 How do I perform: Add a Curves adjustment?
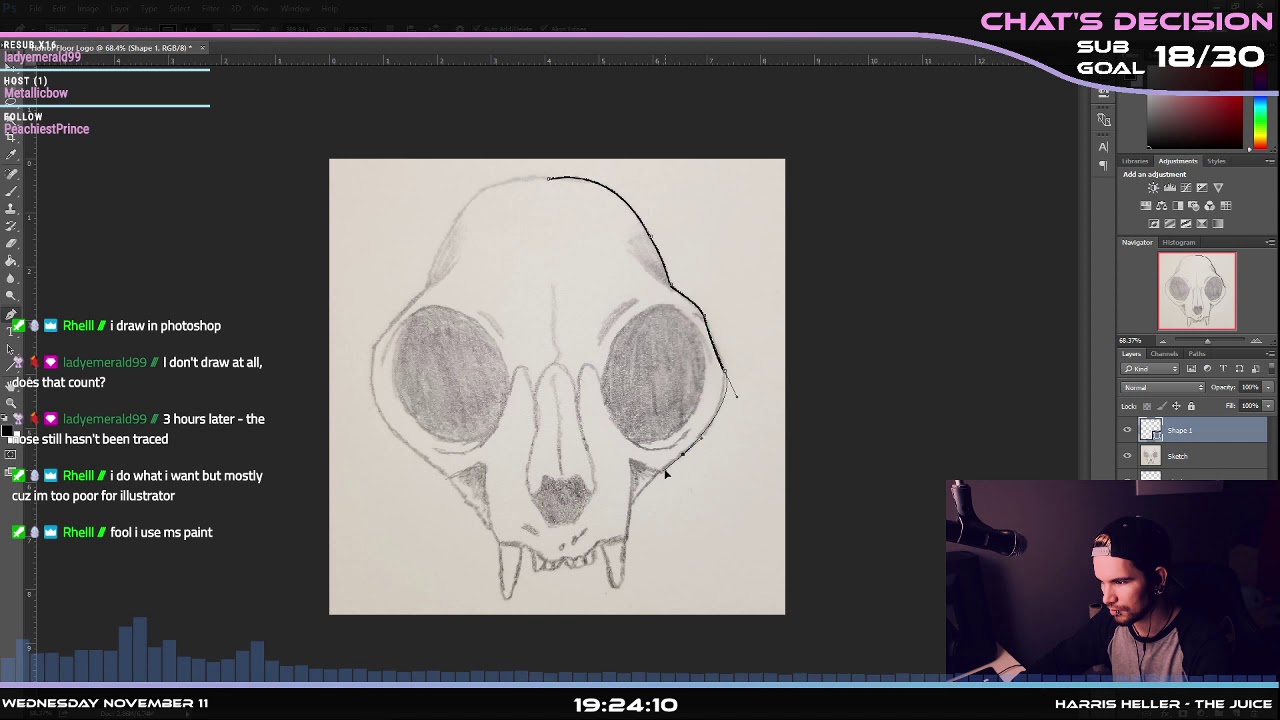click(x=1186, y=188)
